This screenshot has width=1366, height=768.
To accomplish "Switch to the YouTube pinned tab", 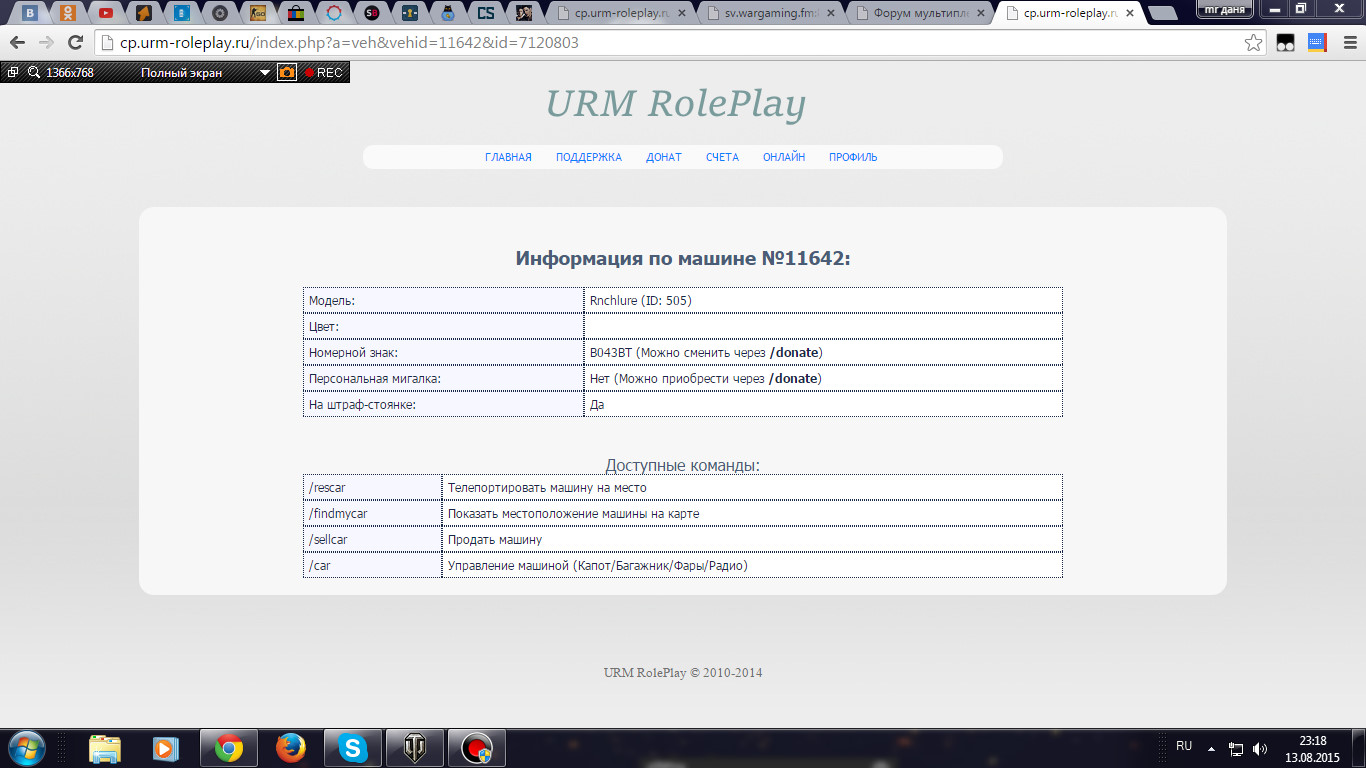I will [105, 13].
